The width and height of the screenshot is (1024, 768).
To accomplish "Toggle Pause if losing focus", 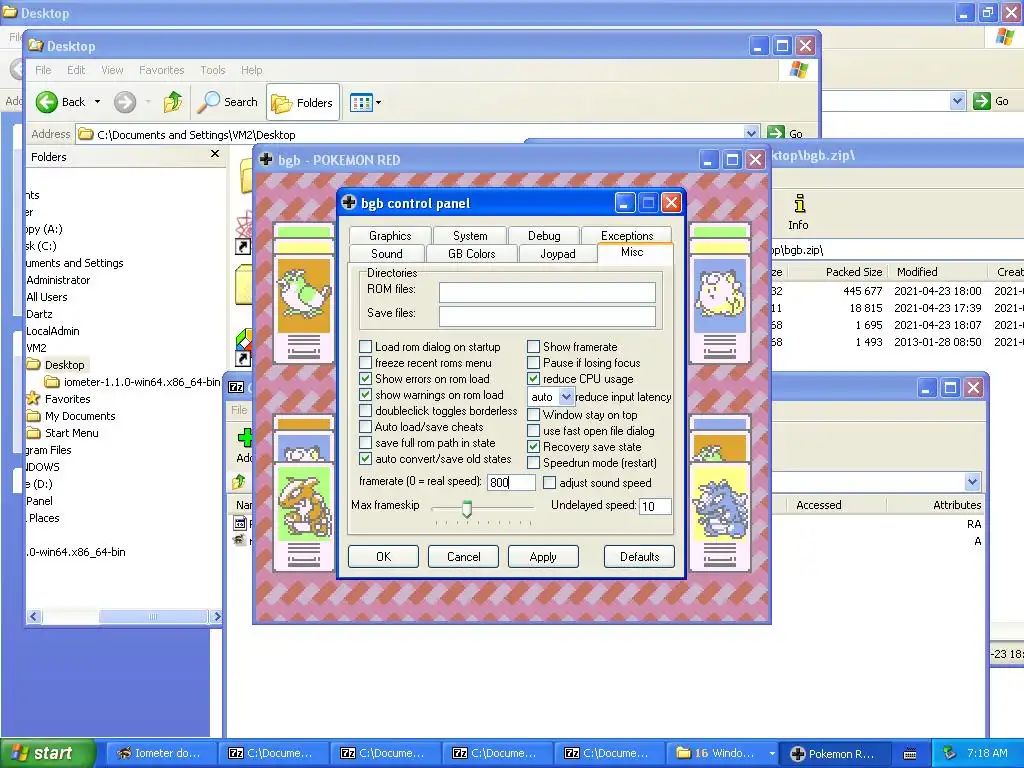I will 534,362.
